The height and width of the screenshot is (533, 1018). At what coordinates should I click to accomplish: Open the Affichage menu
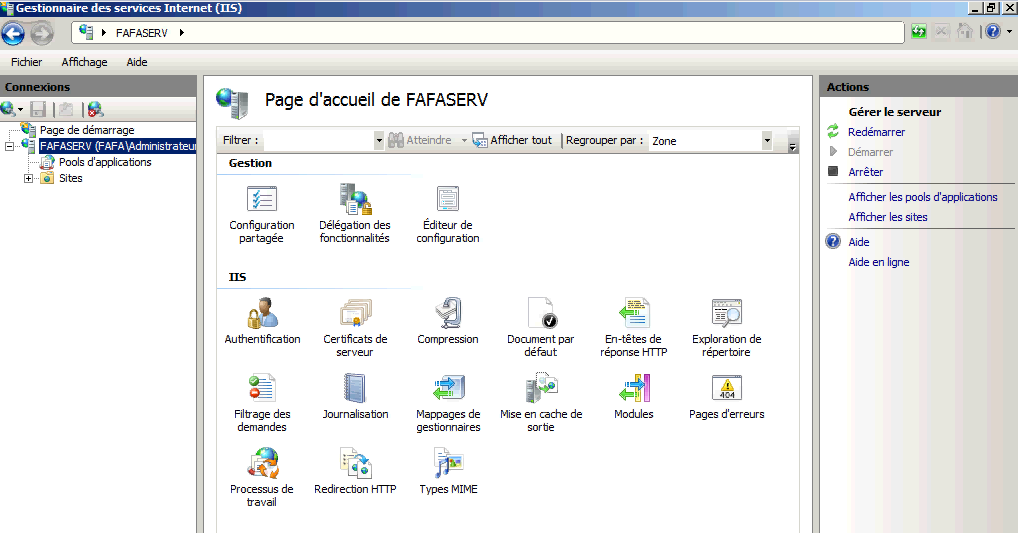coord(84,62)
